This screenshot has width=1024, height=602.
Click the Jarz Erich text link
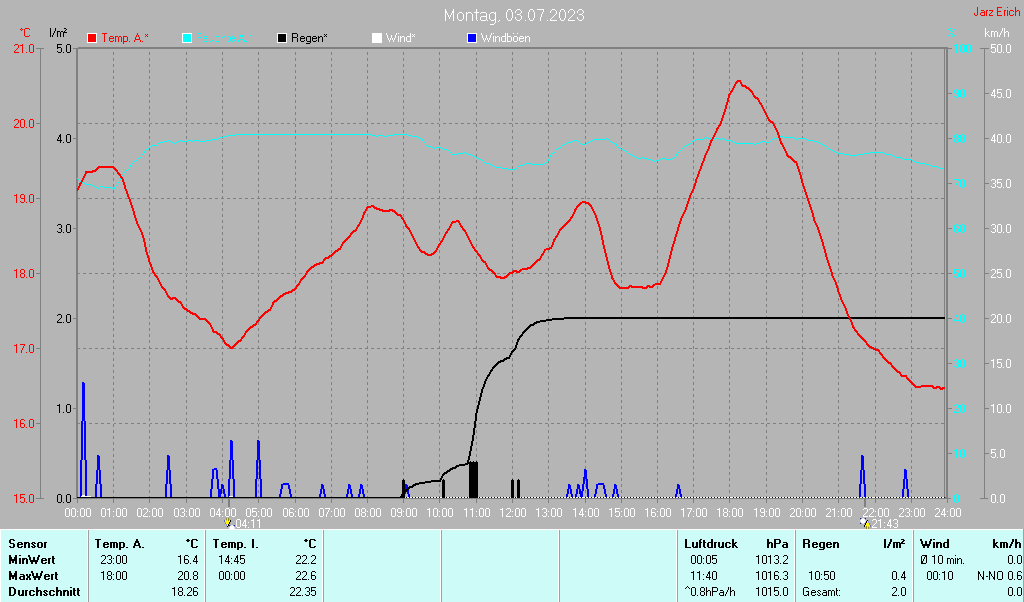coord(997,12)
